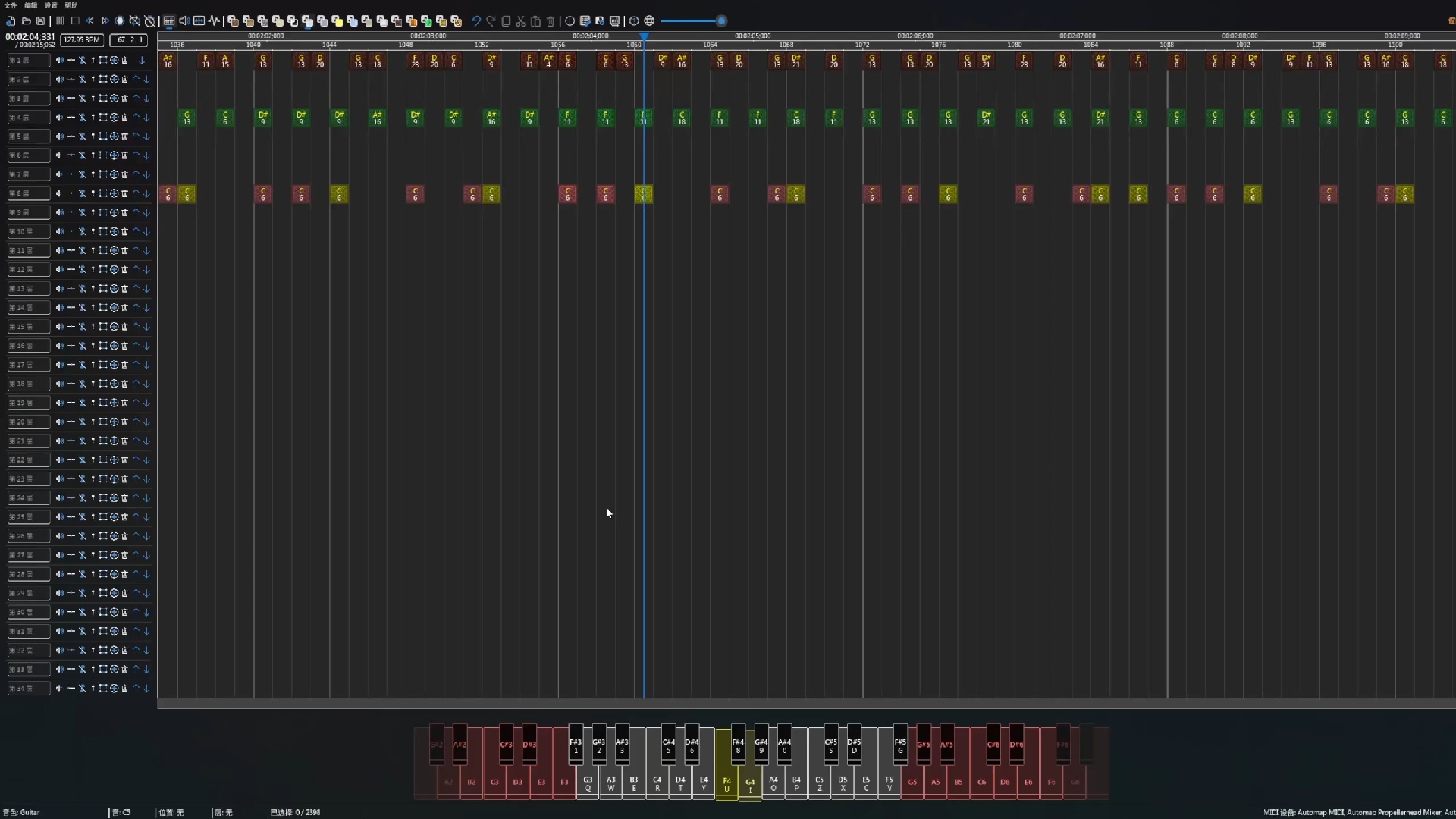
Task: Adjust the blue zoom slider in toolbar
Action: [x=694, y=21]
